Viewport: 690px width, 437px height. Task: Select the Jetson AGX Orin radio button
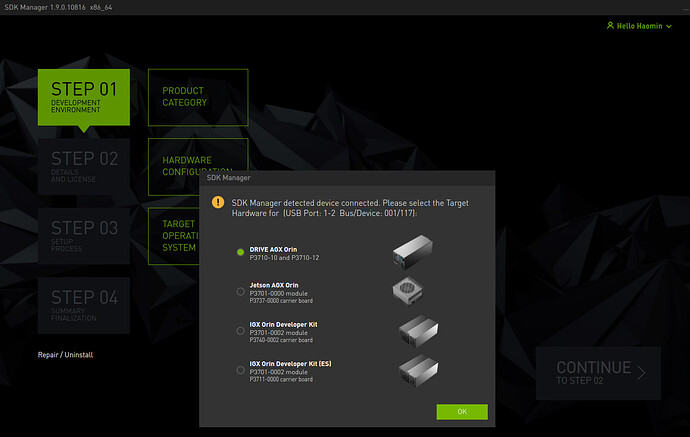pyautogui.click(x=240, y=291)
